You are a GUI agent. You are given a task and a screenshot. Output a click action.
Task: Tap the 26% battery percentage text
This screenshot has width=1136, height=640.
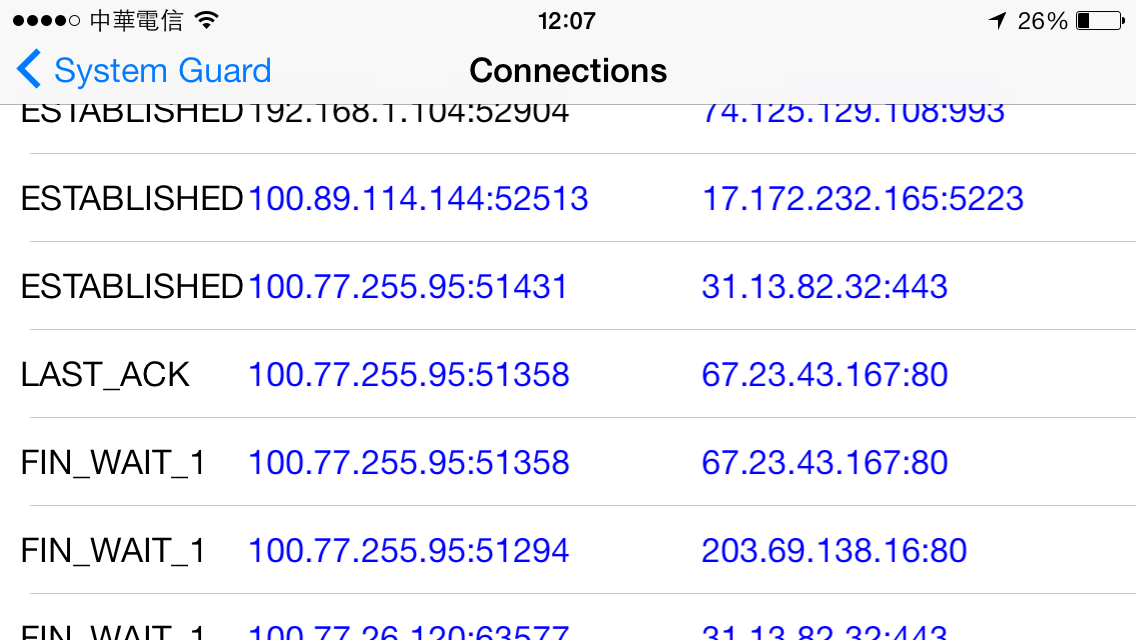click(1042, 21)
